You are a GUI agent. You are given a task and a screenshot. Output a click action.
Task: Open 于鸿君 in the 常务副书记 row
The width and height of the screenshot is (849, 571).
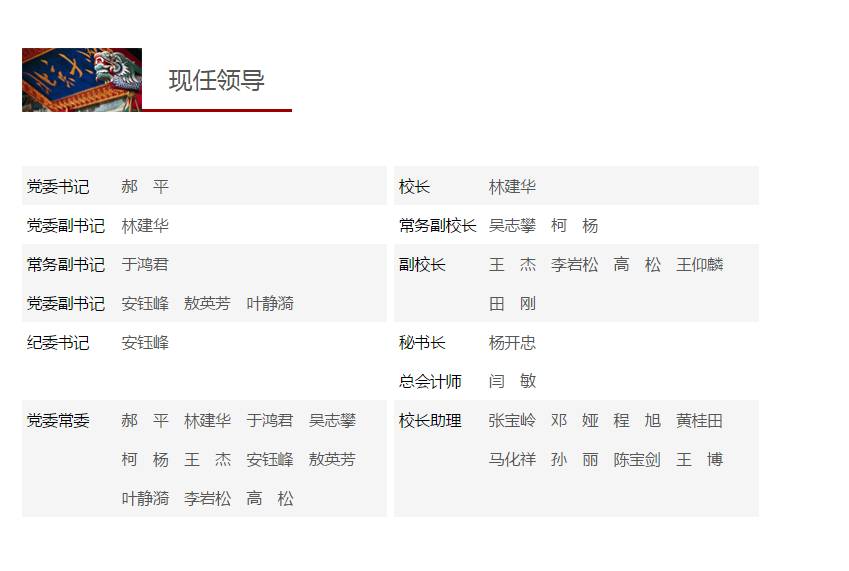coord(145,265)
